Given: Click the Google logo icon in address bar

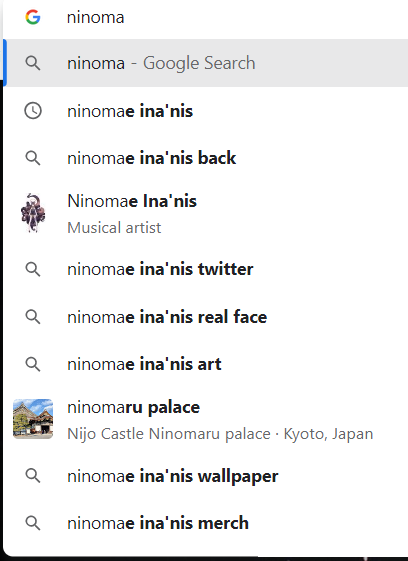Looking at the screenshot, I should (x=33, y=17).
